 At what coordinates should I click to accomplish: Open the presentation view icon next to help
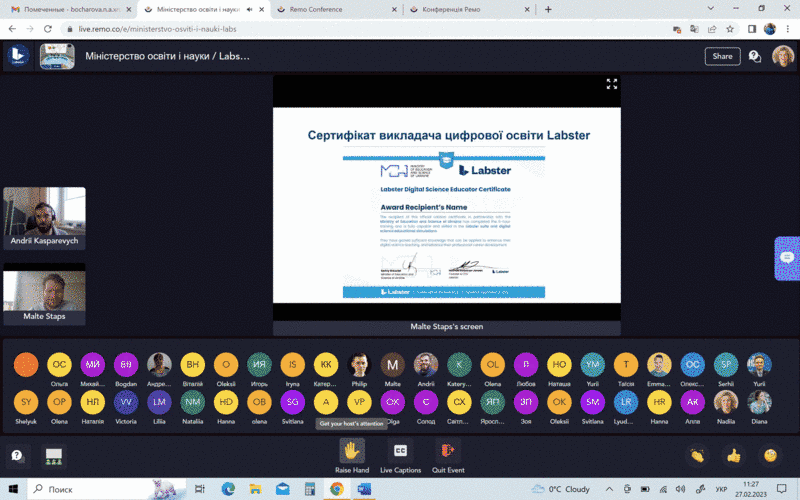coord(54,456)
